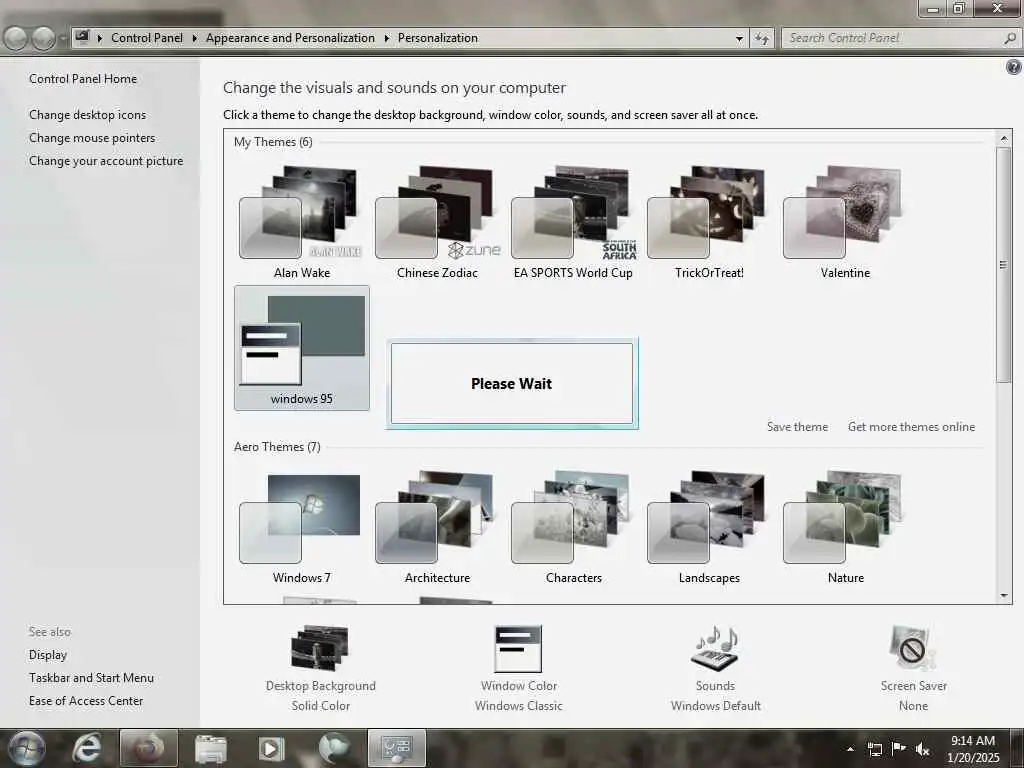Click the network tray icon
Viewport: 1024px width, 768px height.
[x=874, y=750]
